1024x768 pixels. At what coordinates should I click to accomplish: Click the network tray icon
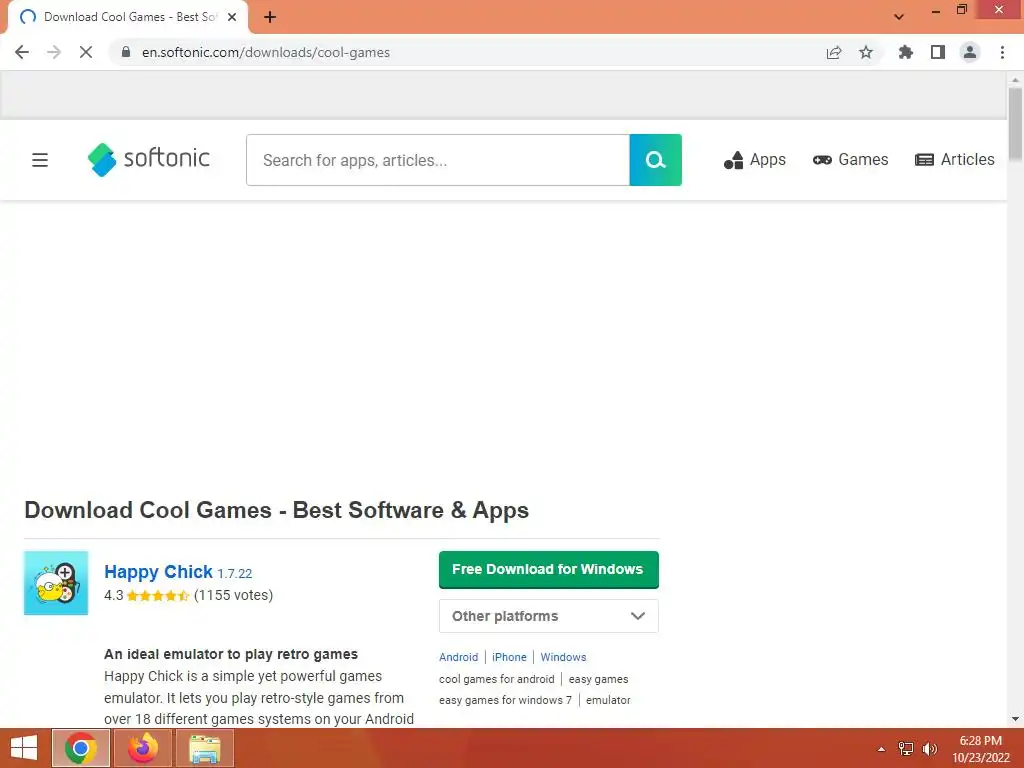[x=906, y=749]
